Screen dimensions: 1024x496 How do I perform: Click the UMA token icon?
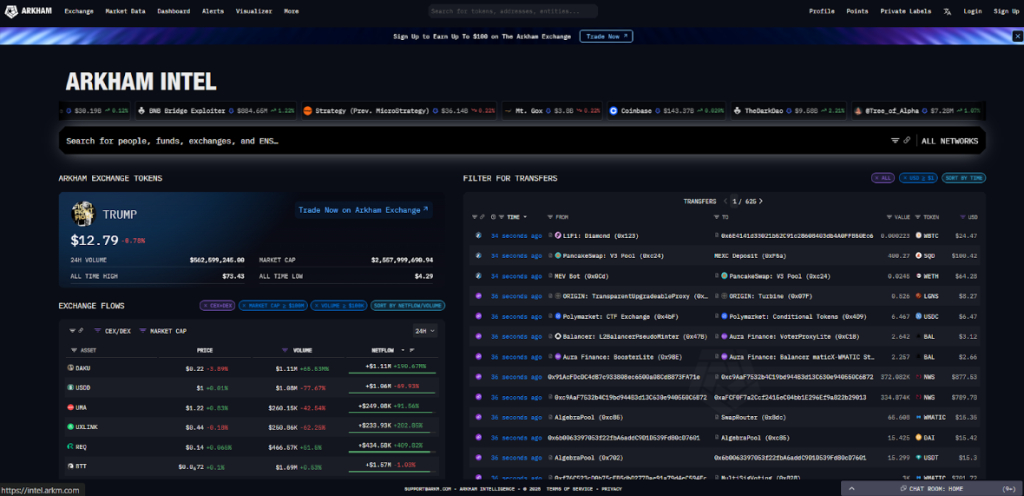[x=71, y=407]
